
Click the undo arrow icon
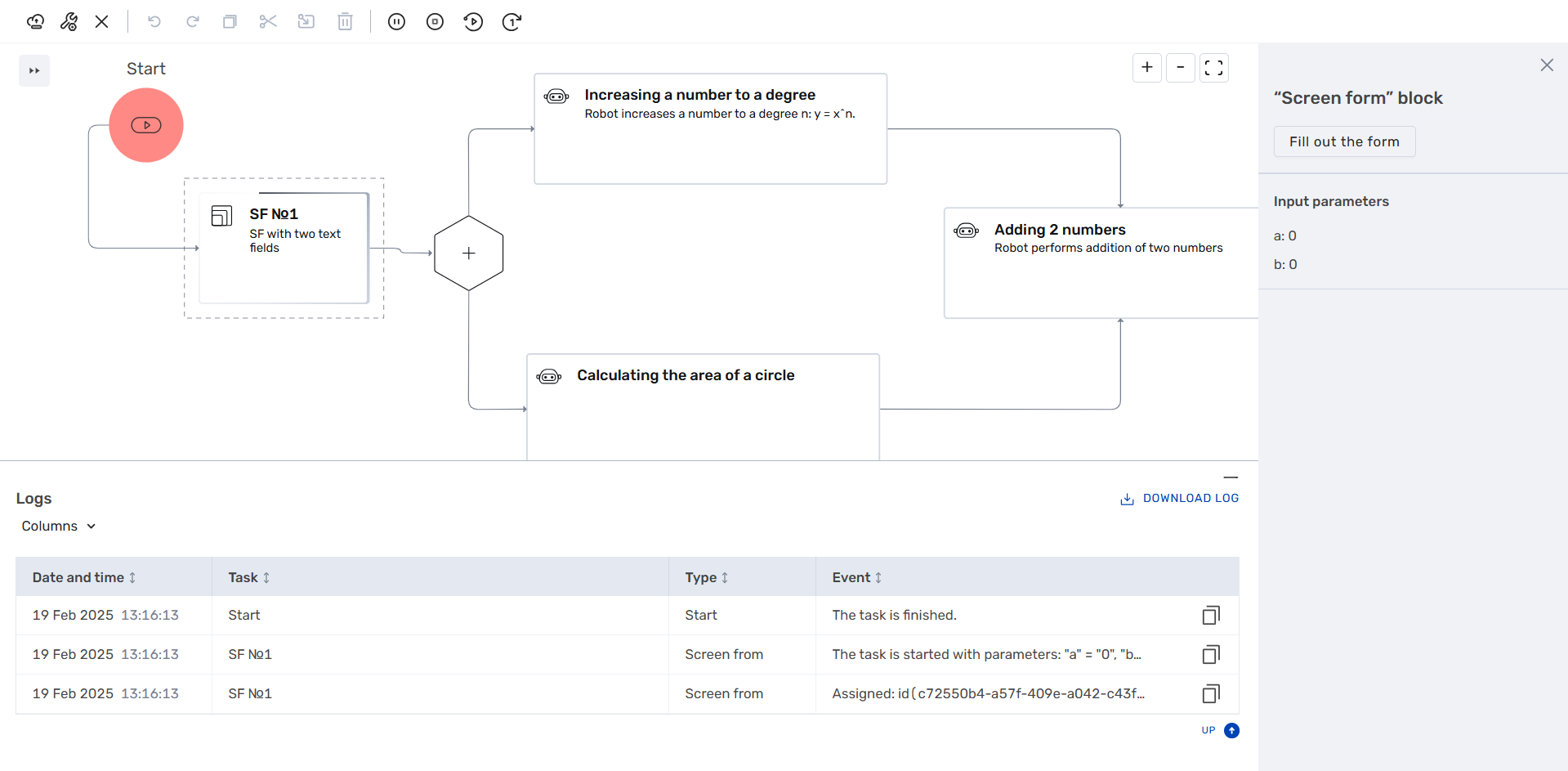click(154, 22)
